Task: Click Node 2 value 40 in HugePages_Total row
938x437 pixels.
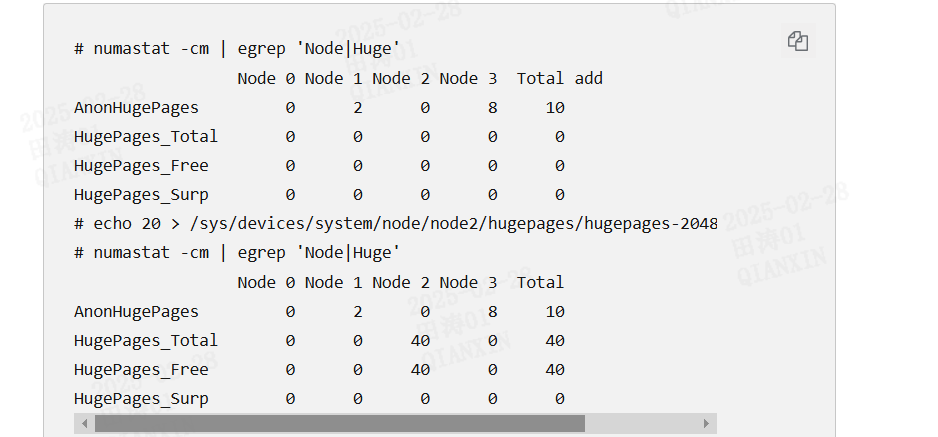Action: point(420,340)
